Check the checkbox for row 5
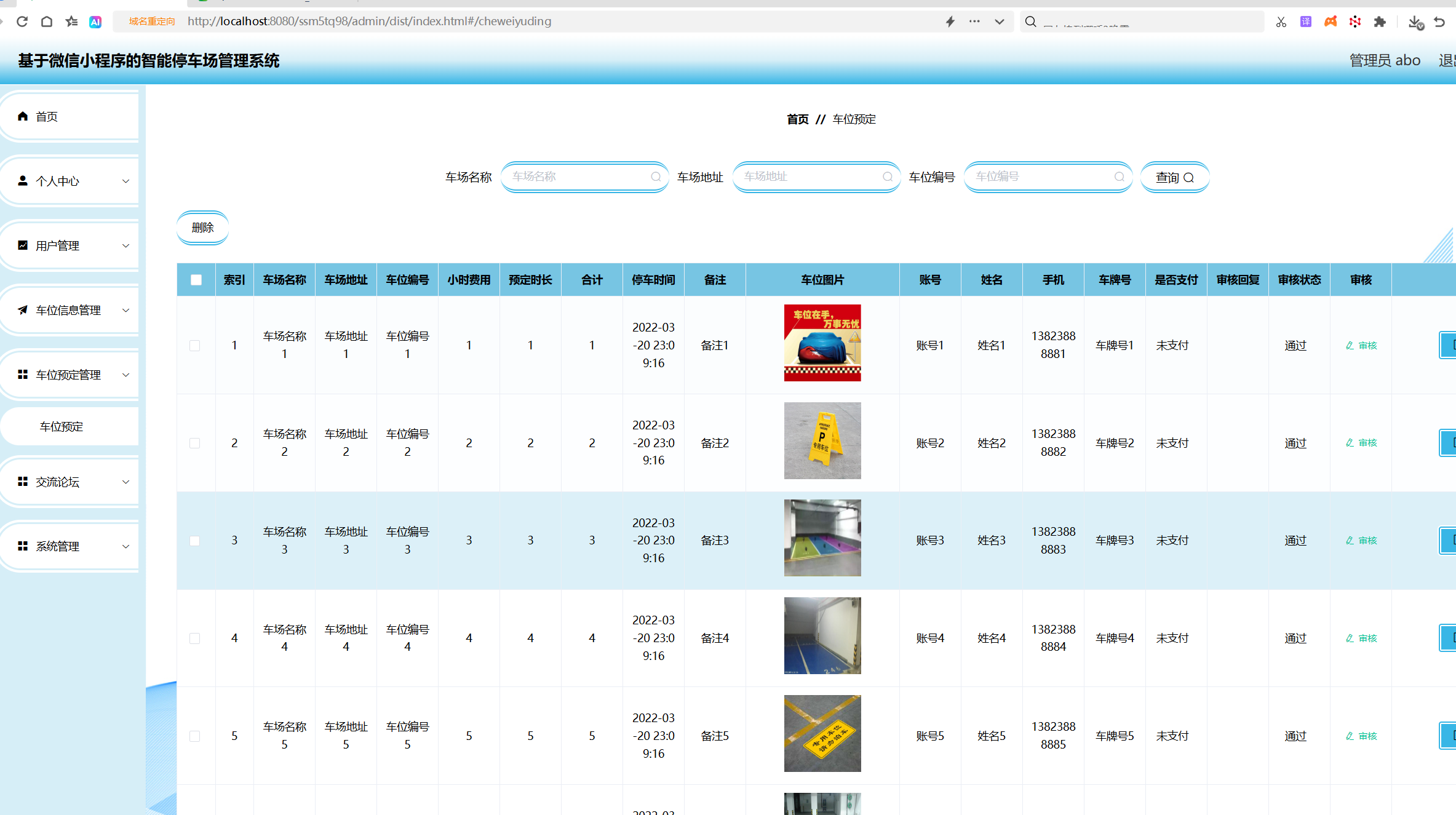The height and width of the screenshot is (815, 1456). [195, 736]
